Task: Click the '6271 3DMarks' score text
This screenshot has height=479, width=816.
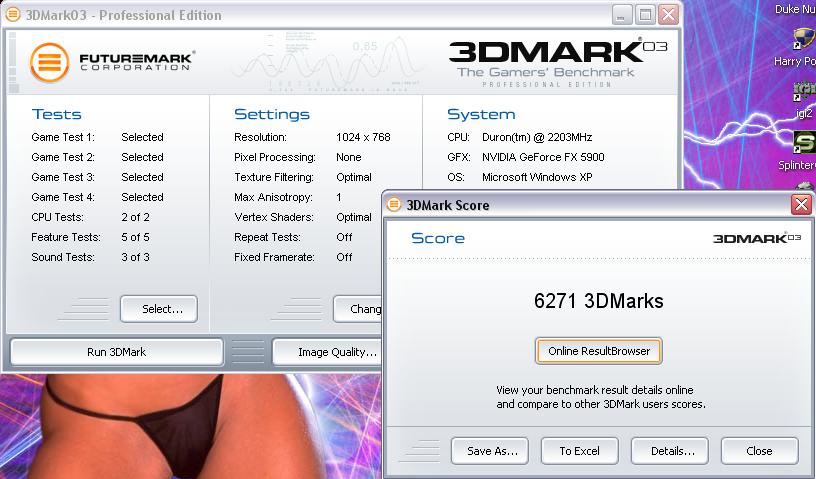Action: [x=598, y=301]
